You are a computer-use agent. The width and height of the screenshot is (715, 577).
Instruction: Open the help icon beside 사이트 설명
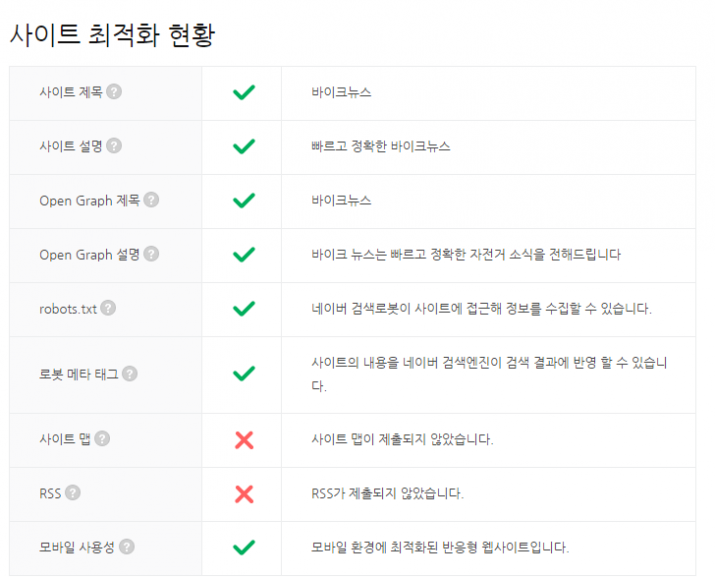coord(114,146)
